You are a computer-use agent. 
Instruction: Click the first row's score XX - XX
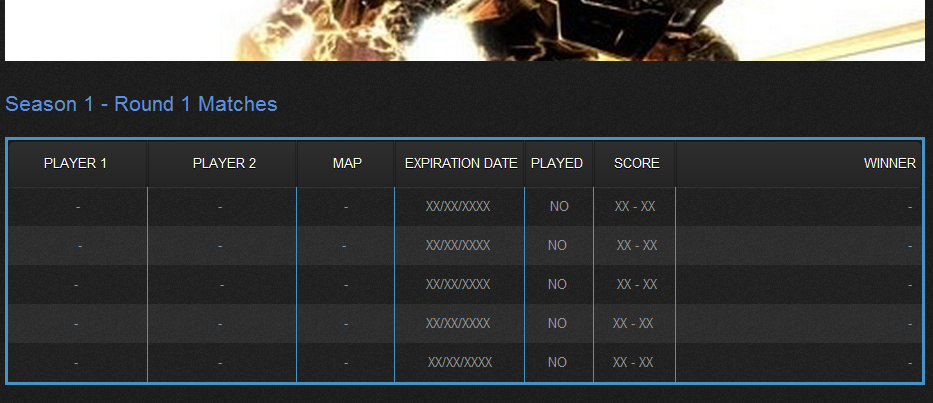635,207
